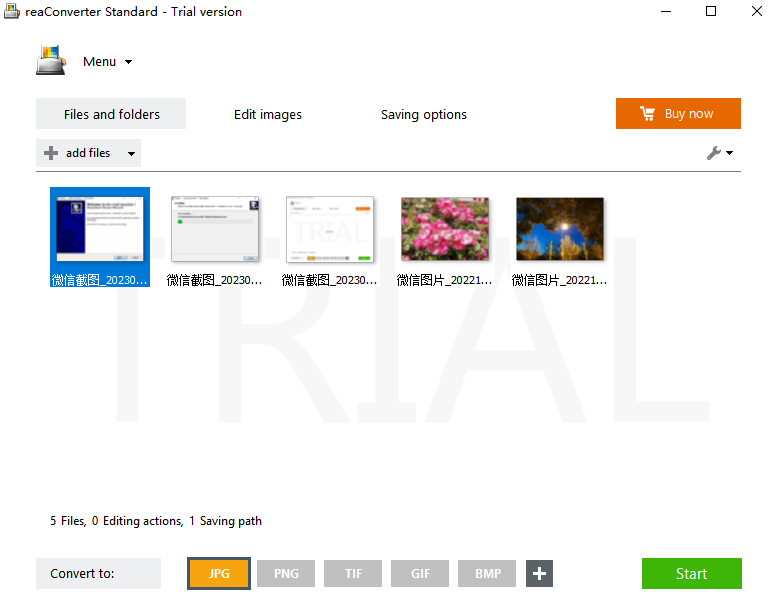Click the plus icon beside add files
The width and height of the screenshot is (775, 603).
(51, 153)
